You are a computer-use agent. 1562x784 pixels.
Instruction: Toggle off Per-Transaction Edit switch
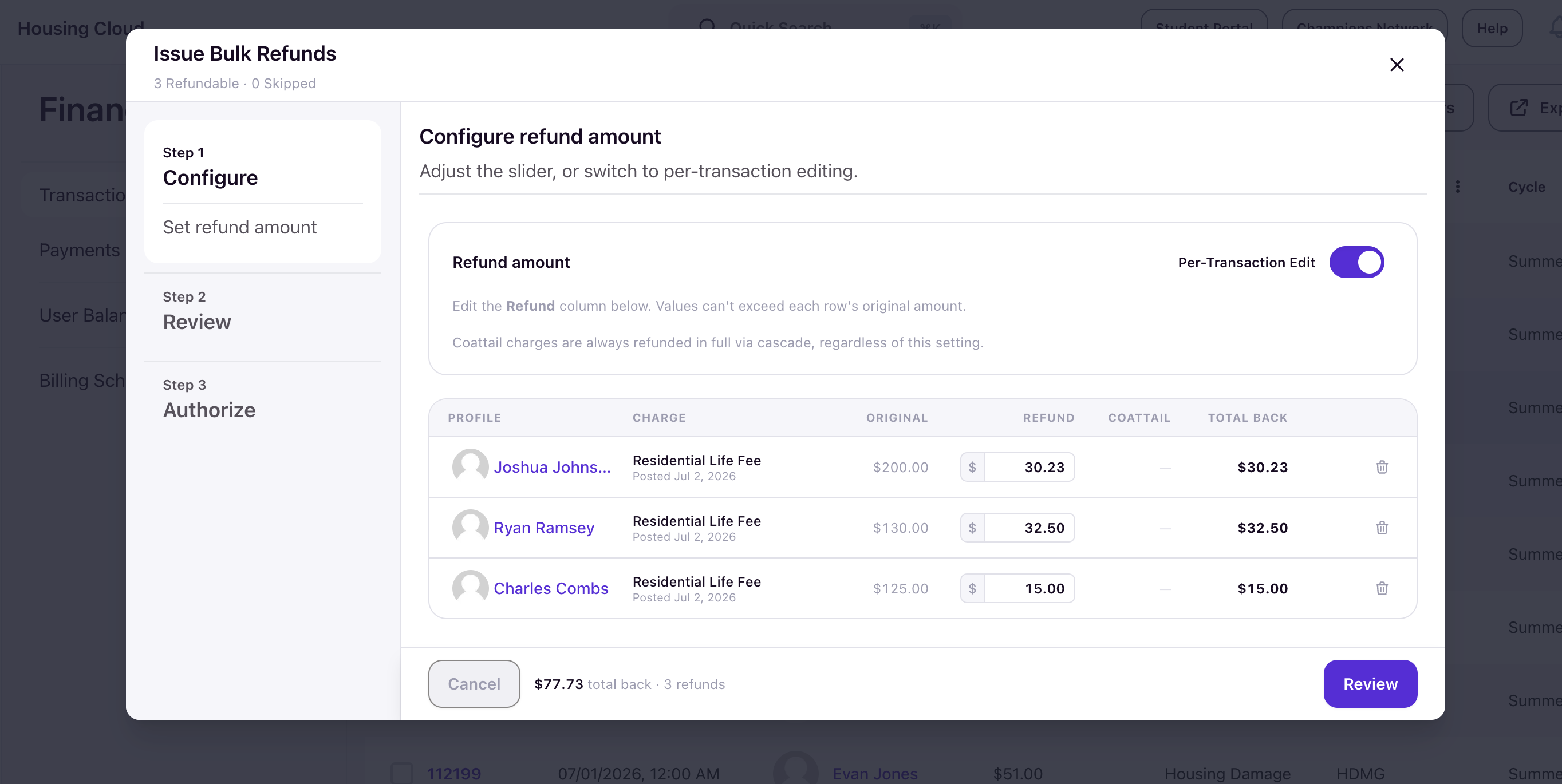pos(1356,262)
